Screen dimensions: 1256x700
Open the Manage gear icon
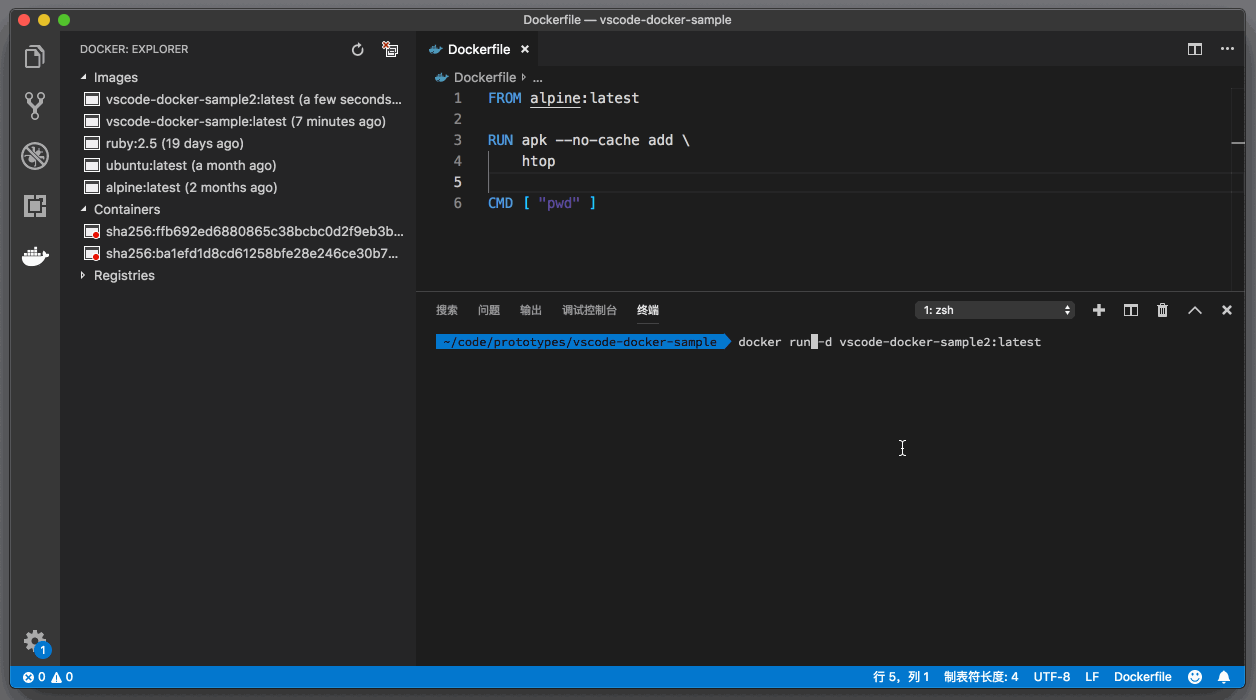point(35,640)
